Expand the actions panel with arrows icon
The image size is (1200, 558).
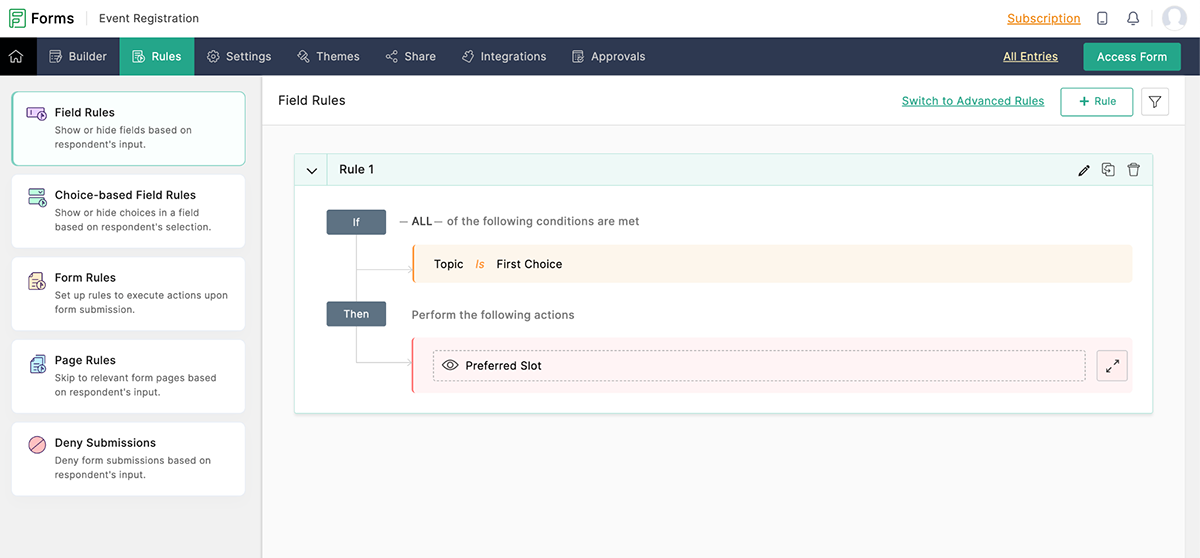pyautogui.click(x=1111, y=366)
